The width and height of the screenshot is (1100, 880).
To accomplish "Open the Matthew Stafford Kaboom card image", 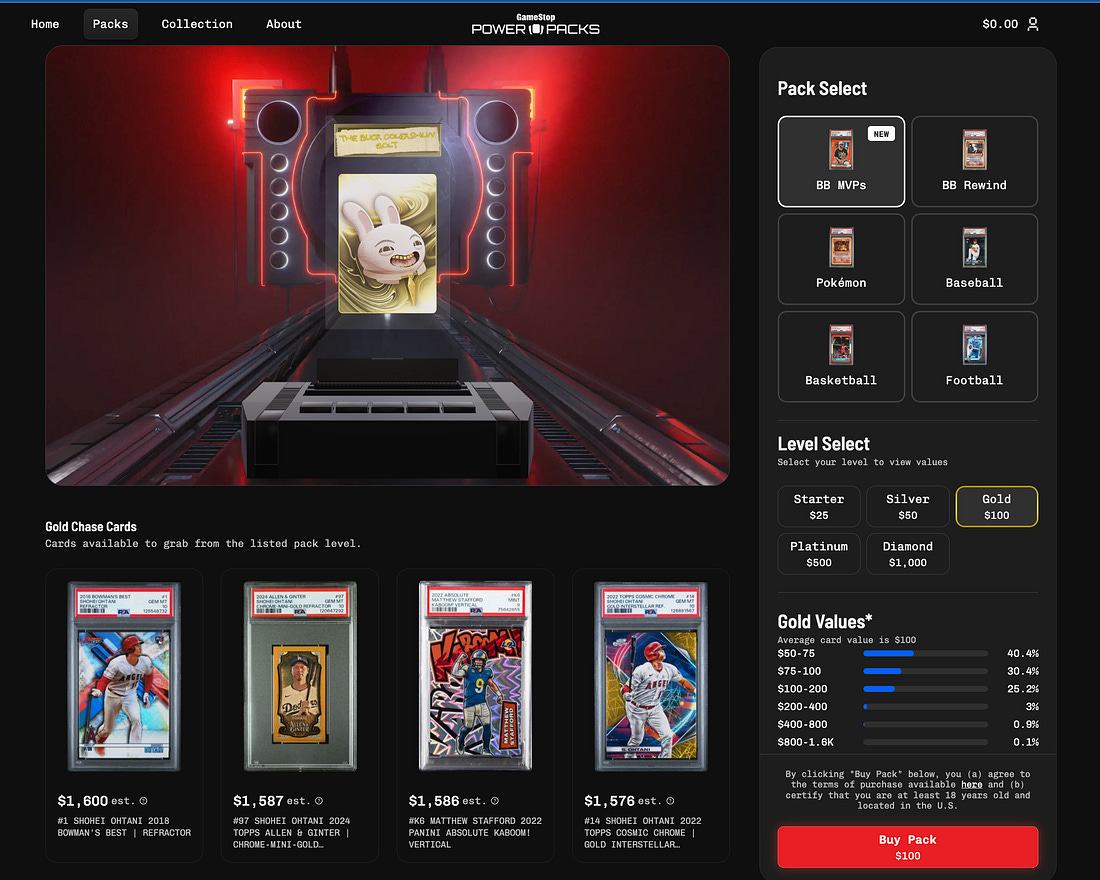I will click(x=476, y=676).
